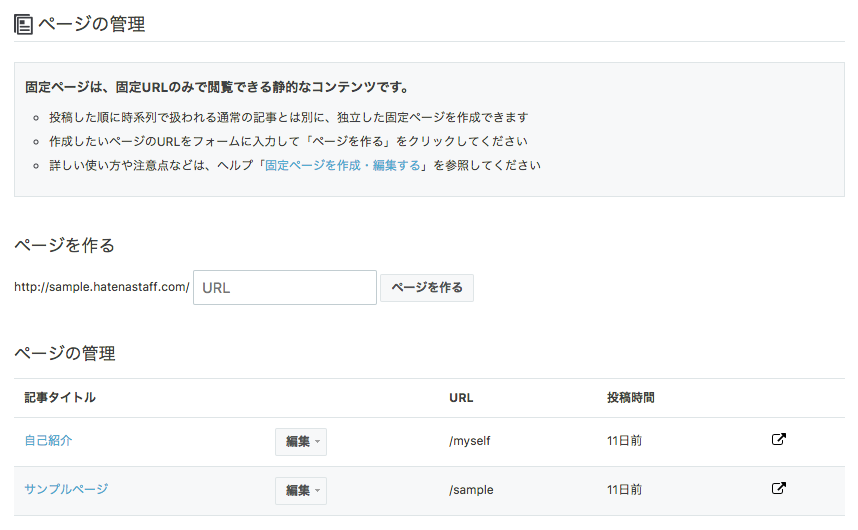858x530 pixels.
Task: Click the bold 固定ページは description sentence
Action: (217, 87)
